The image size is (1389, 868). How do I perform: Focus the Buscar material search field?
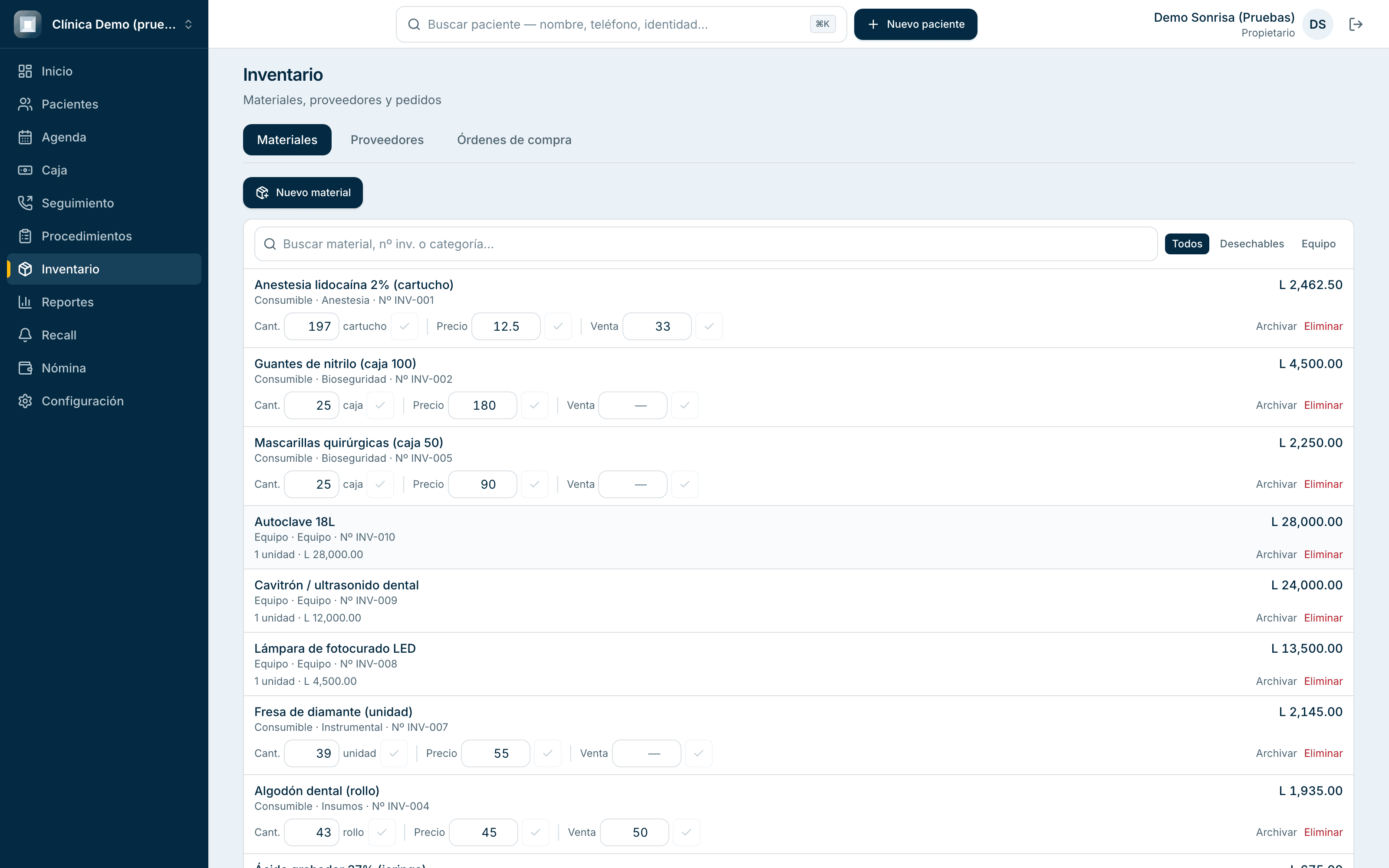pyautogui.click(x=705, y=244)
